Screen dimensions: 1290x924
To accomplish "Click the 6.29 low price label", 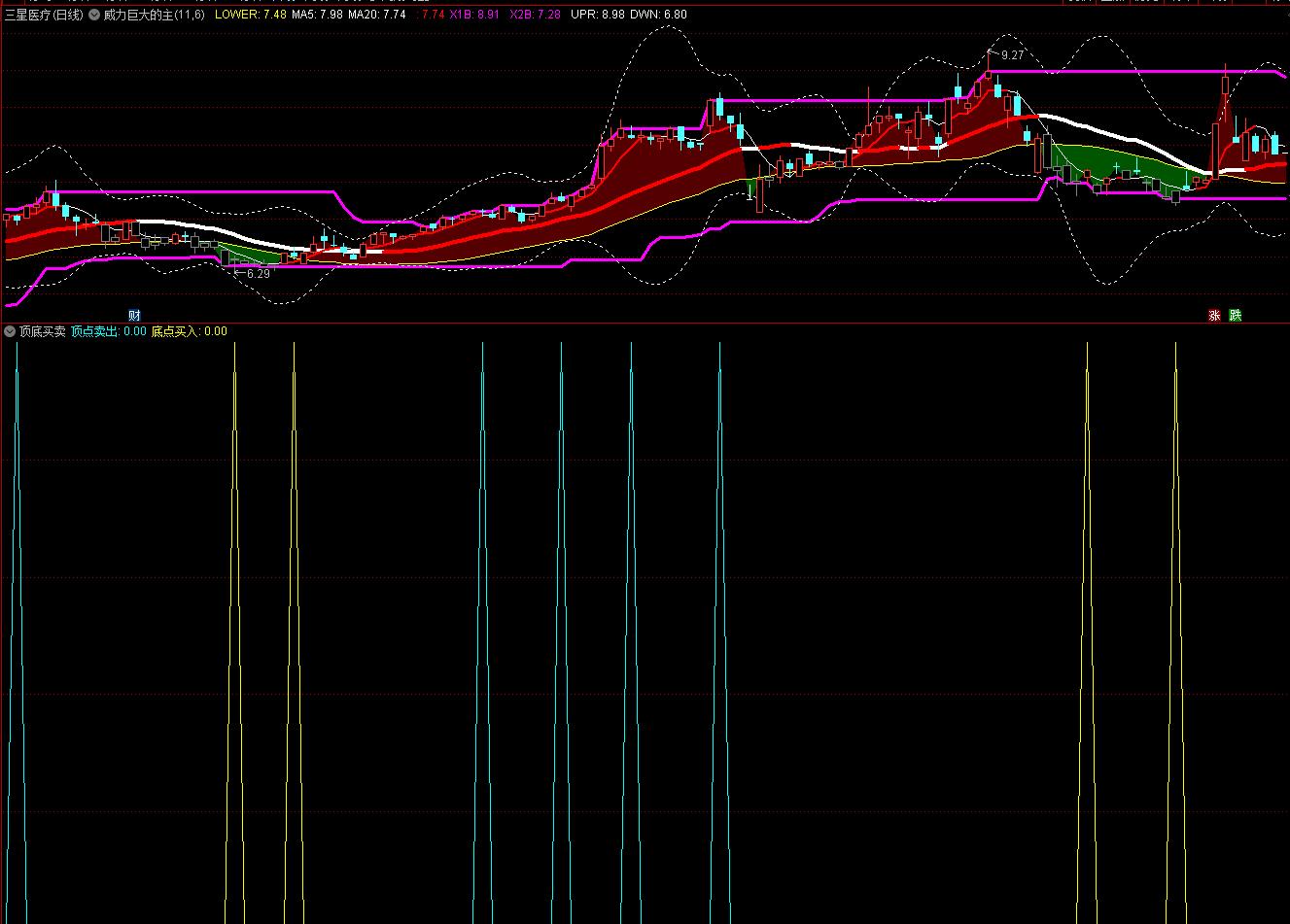I will pos(258,274).
